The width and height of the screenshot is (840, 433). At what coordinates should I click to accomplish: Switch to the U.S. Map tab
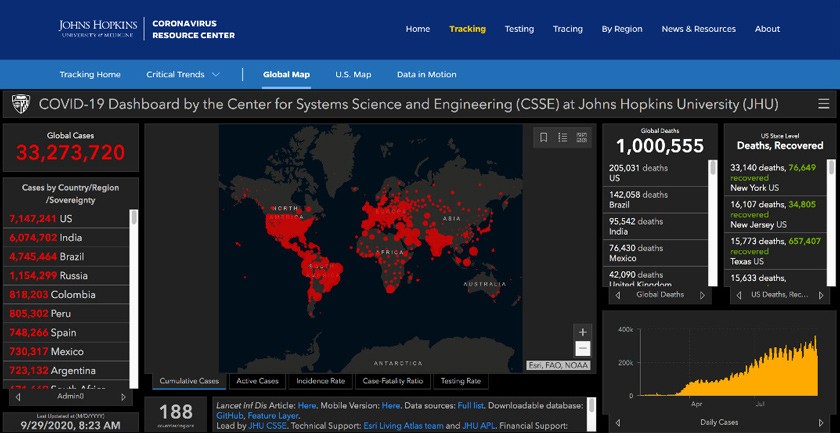(x=353, y=74)
